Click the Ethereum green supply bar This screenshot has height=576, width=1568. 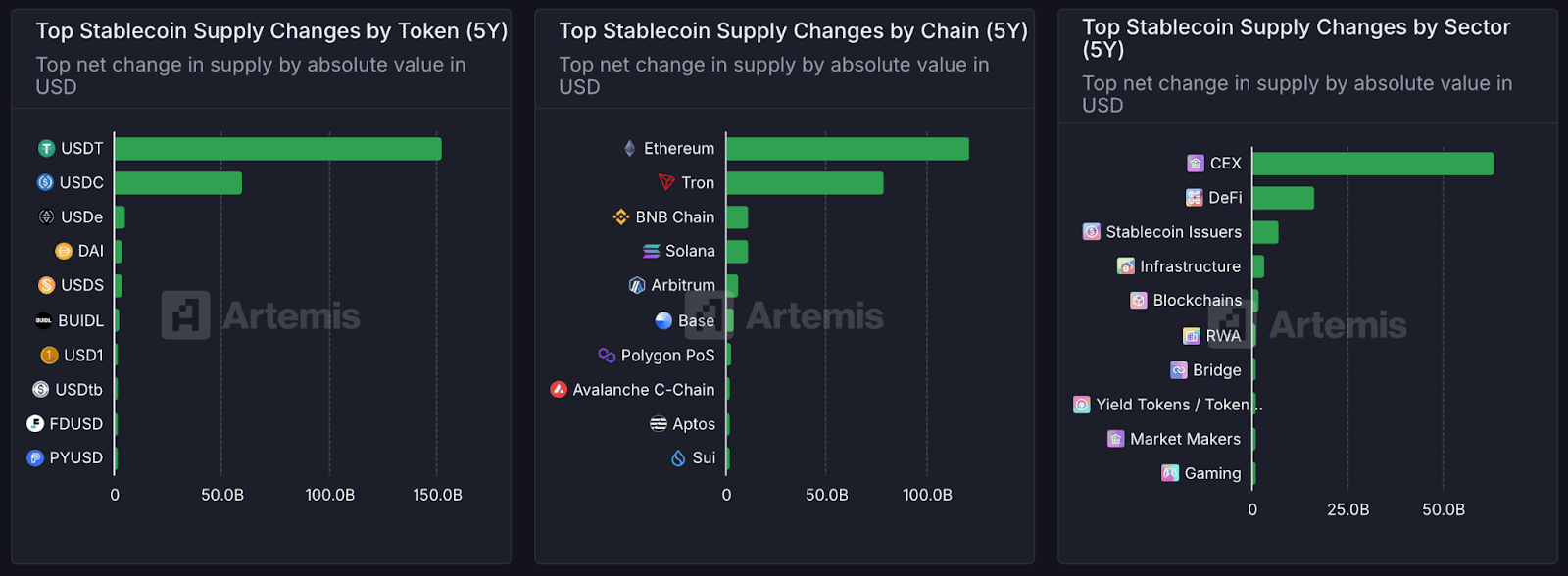click(x=848, y=149)
